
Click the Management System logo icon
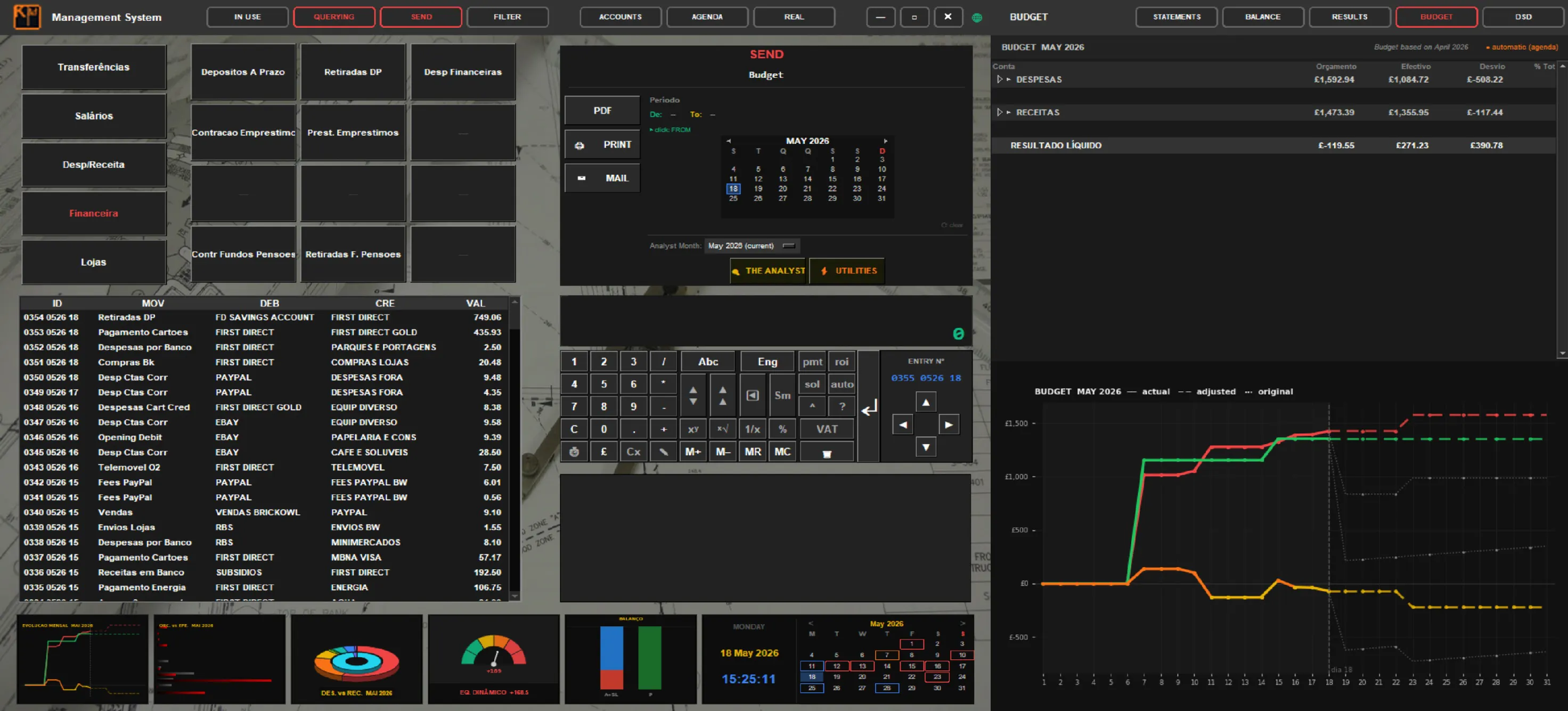(x=27, y=17)
